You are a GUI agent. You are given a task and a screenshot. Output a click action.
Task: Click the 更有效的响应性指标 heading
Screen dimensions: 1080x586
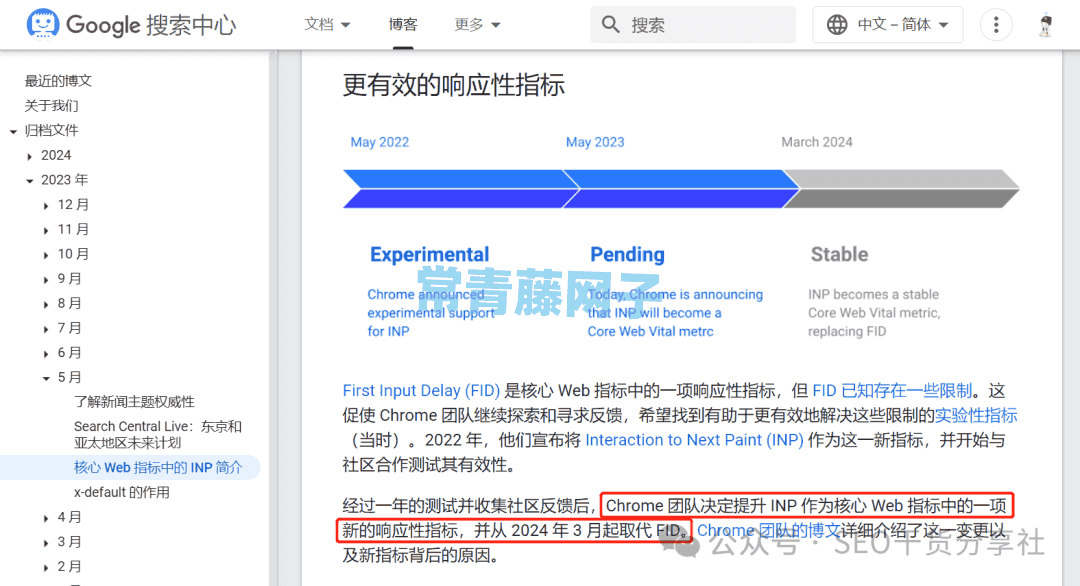[454, 85]
